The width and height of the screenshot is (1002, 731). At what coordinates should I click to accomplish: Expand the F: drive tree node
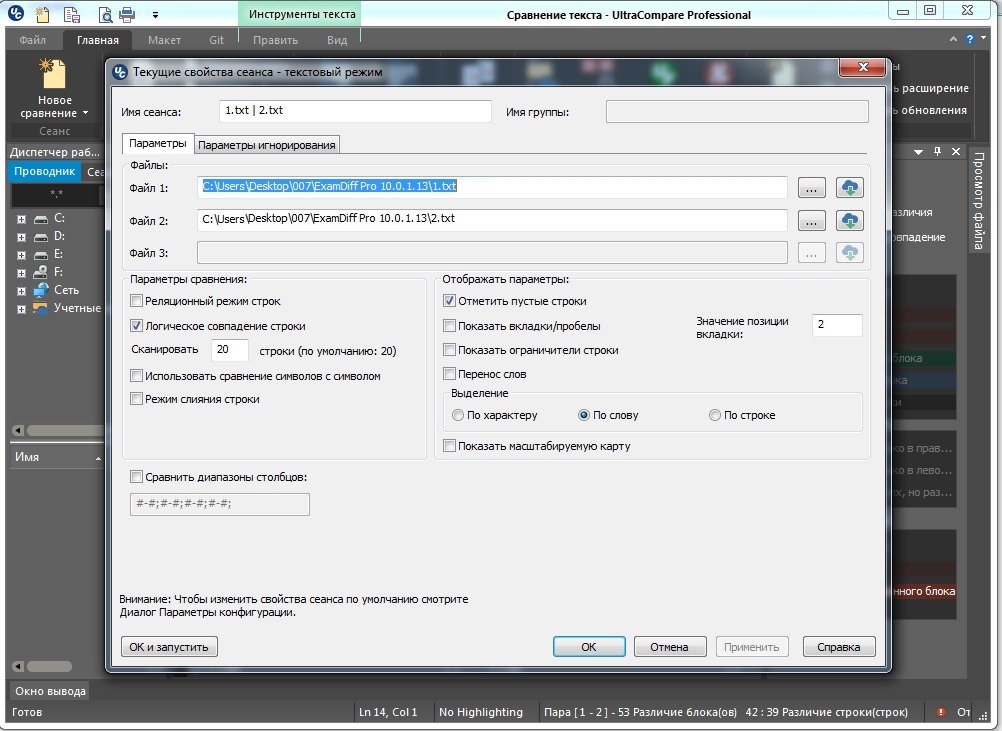pos(21,273)
